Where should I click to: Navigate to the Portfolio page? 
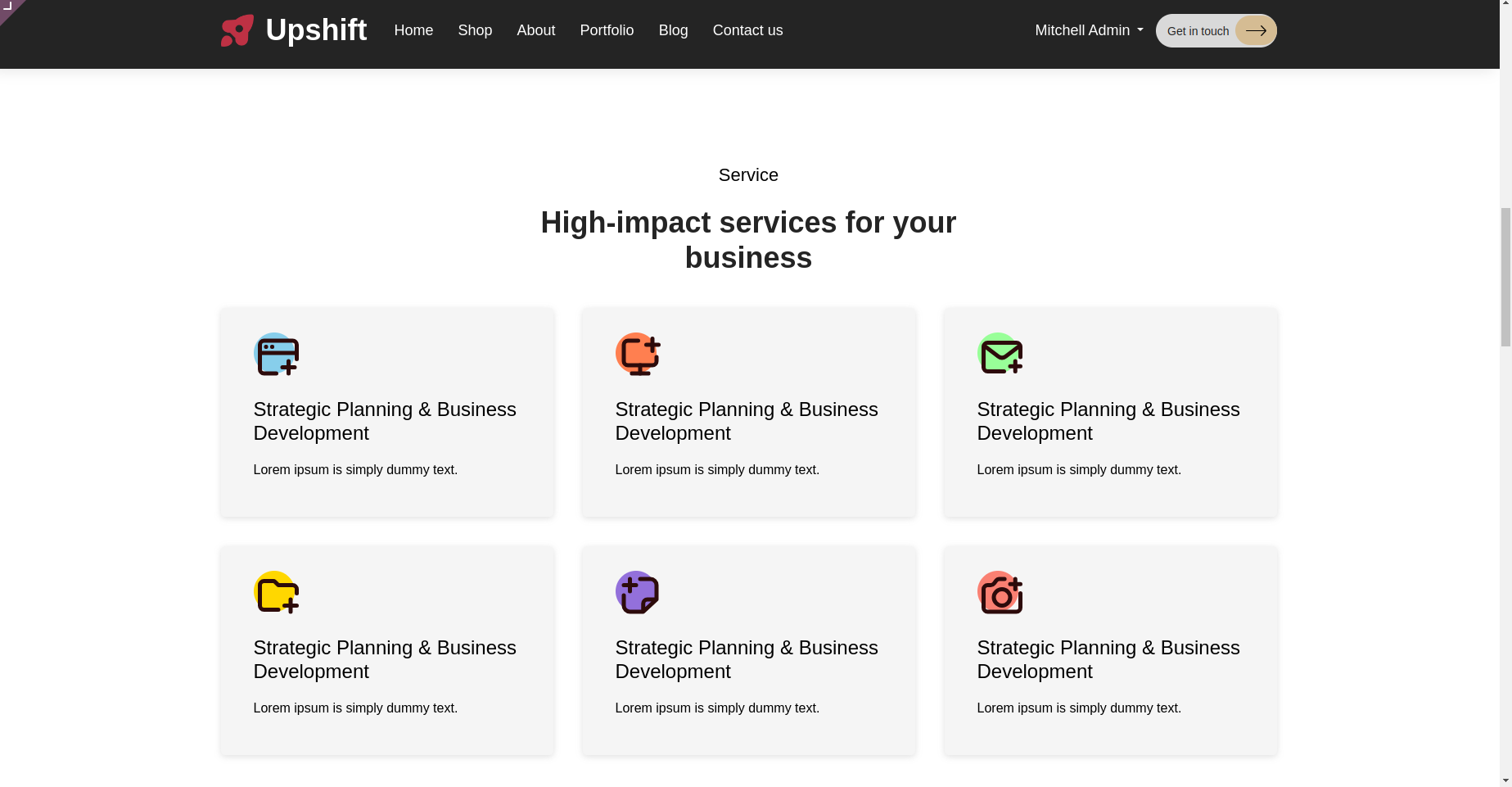coord(607,30)
